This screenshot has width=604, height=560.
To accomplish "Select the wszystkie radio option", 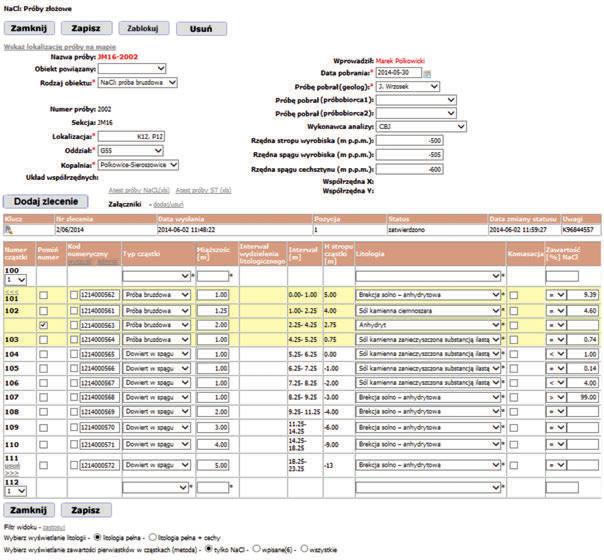I will click(304, 548).
